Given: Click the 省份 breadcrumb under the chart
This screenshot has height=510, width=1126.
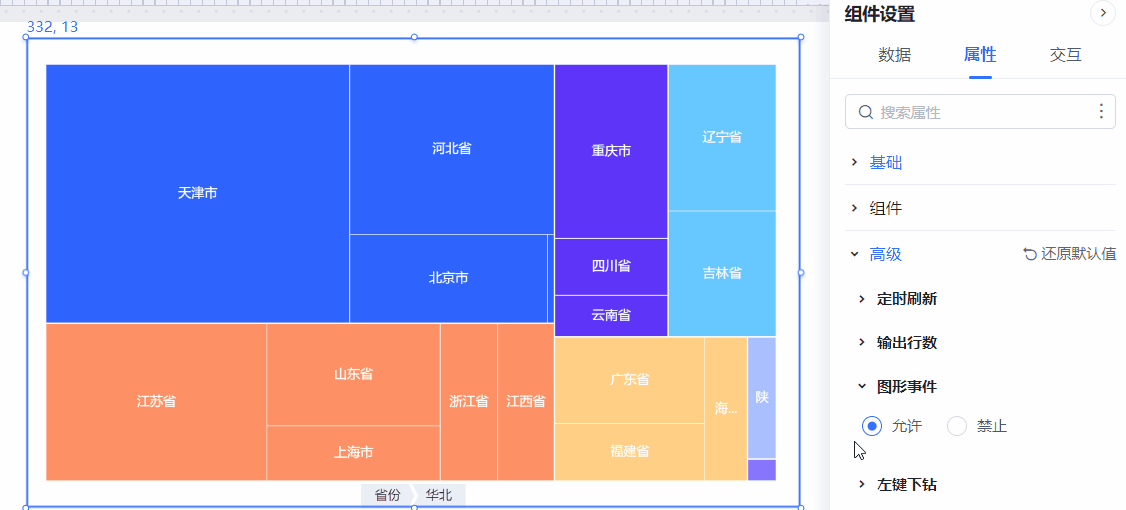Looking at the screenshot, I should pos(388,495).
